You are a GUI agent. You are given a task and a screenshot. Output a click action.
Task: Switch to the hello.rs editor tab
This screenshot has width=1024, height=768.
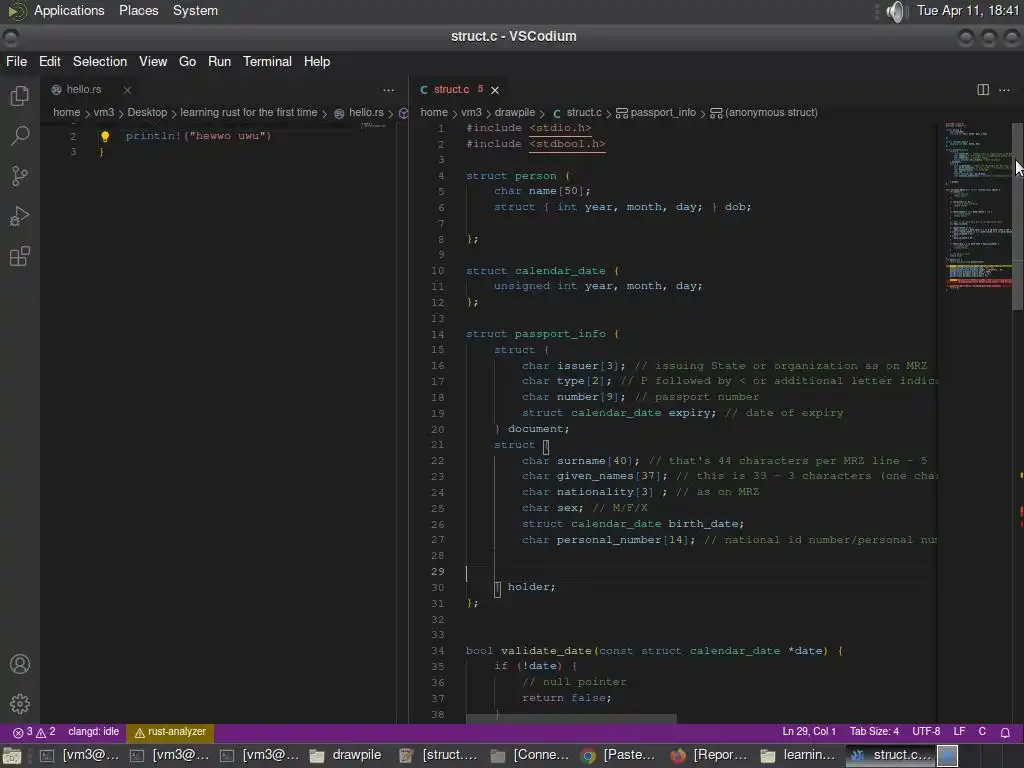tap(84, 89)
